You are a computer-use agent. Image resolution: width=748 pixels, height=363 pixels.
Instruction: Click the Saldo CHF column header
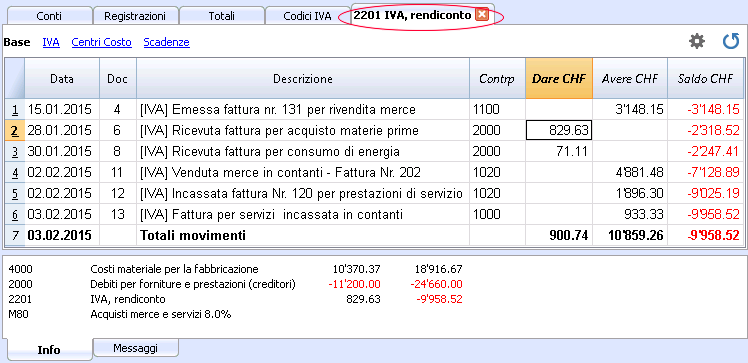[x=705, y=79]
